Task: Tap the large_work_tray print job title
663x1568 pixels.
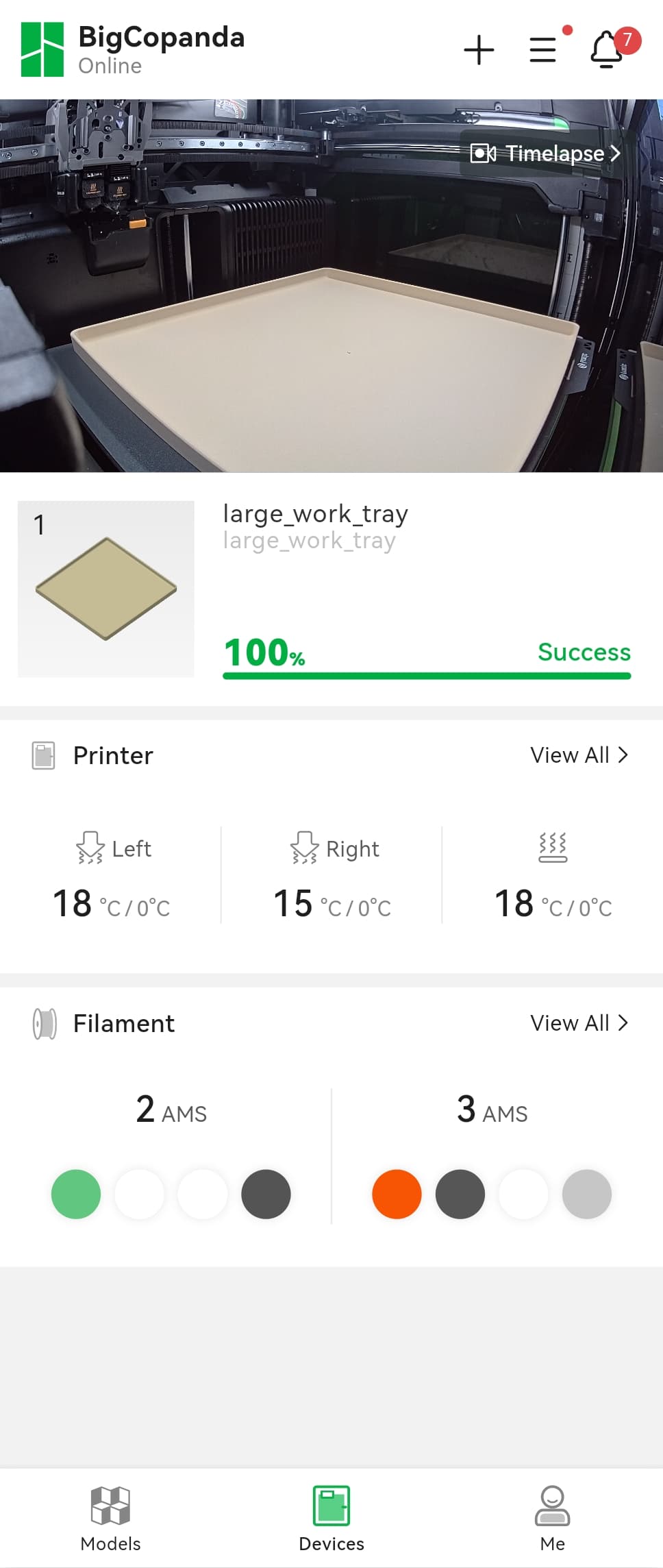Action: pos(315,513)
